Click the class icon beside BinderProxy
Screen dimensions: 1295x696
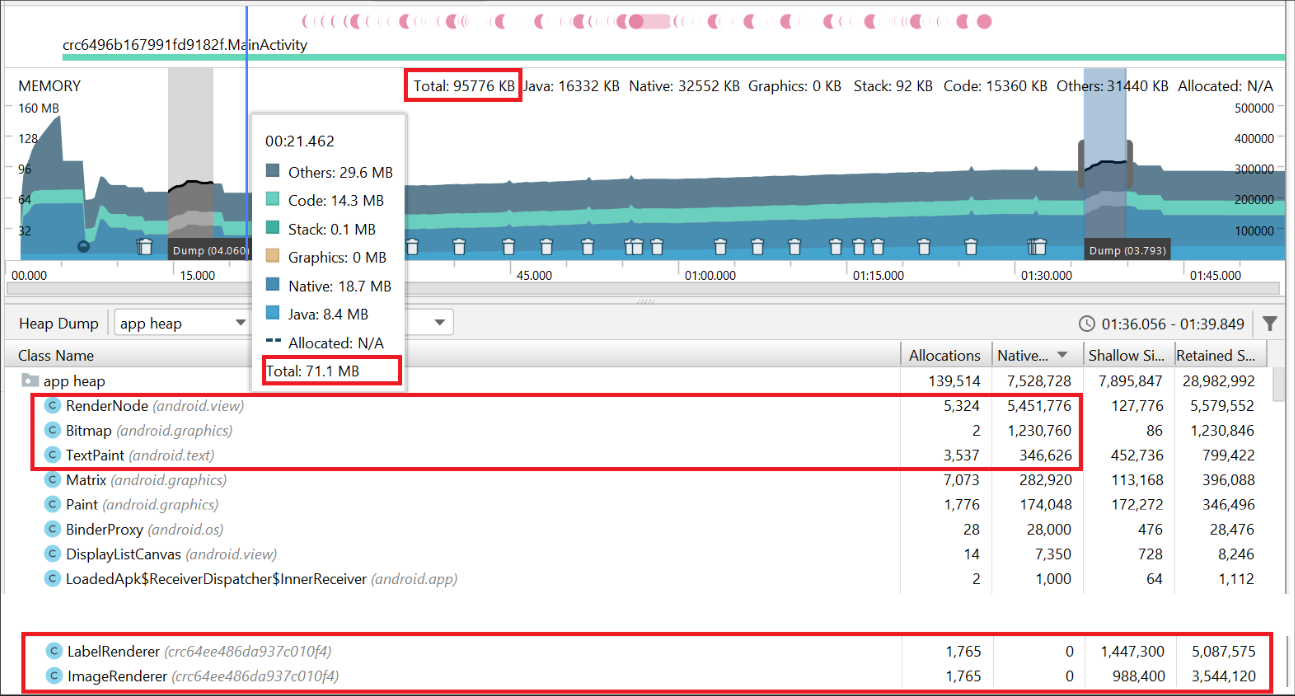click(x=52, y=529)
